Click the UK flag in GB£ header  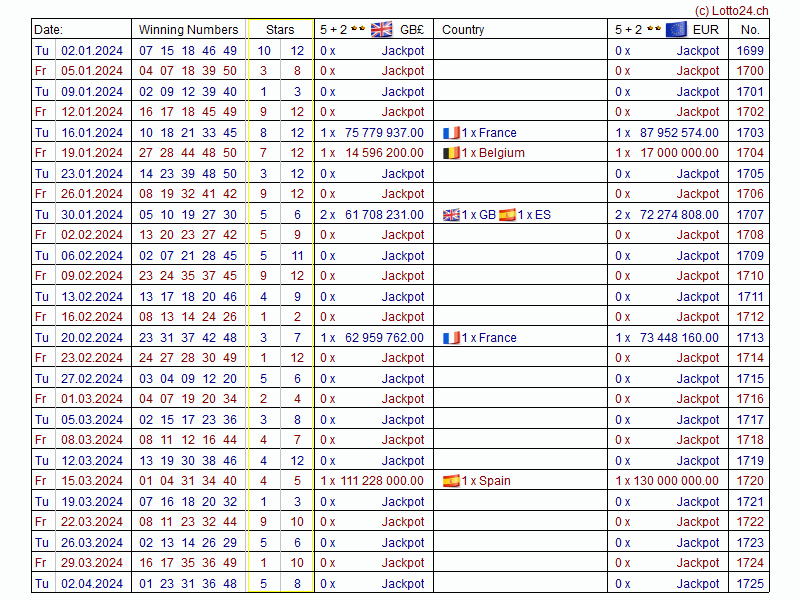pyautogui.click(x=382, y=29)
